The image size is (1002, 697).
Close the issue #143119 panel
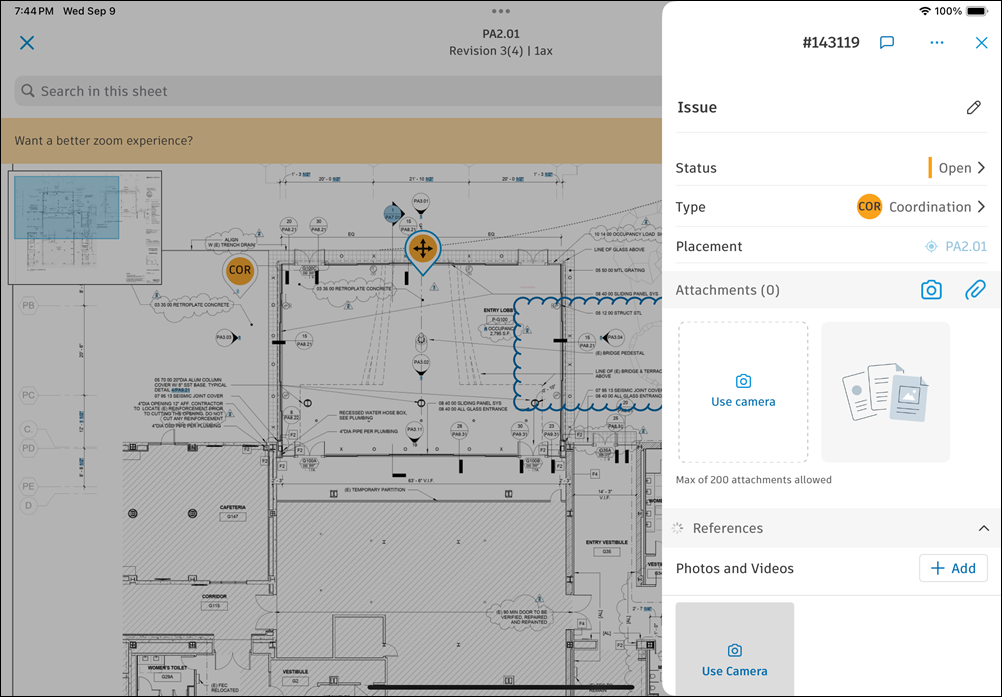tap(982, 43)
